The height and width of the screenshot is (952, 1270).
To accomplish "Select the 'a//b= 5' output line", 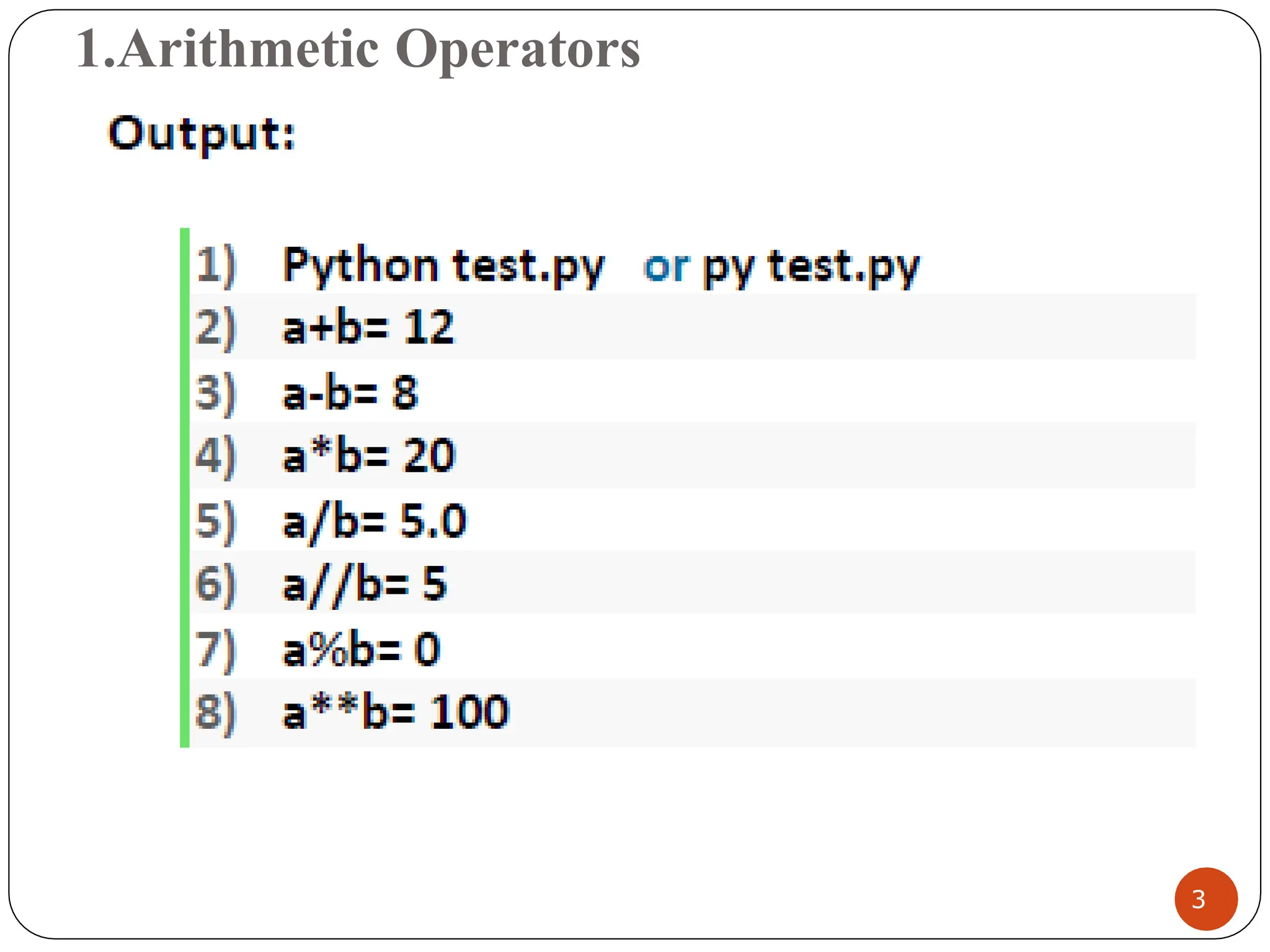I will pyautogui.click(x=364, y=584).
